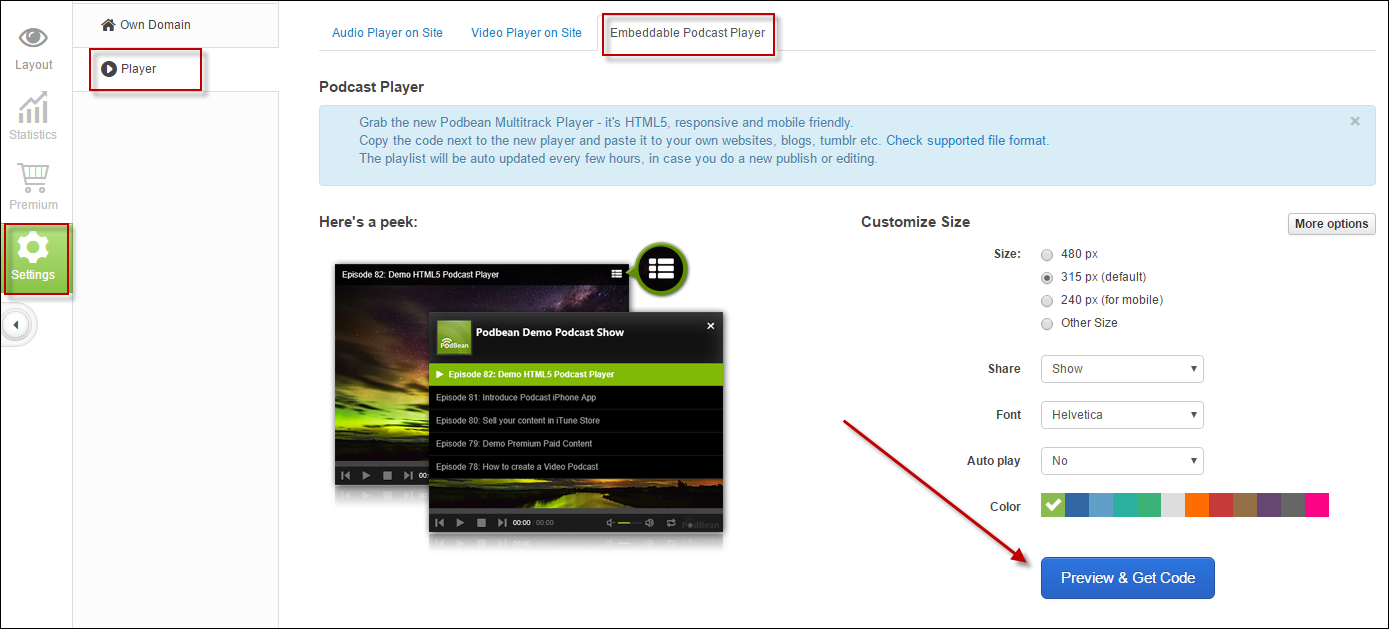1389x629 pixels.
Task: Click the Customize Size heading
Action: (915, 222)
